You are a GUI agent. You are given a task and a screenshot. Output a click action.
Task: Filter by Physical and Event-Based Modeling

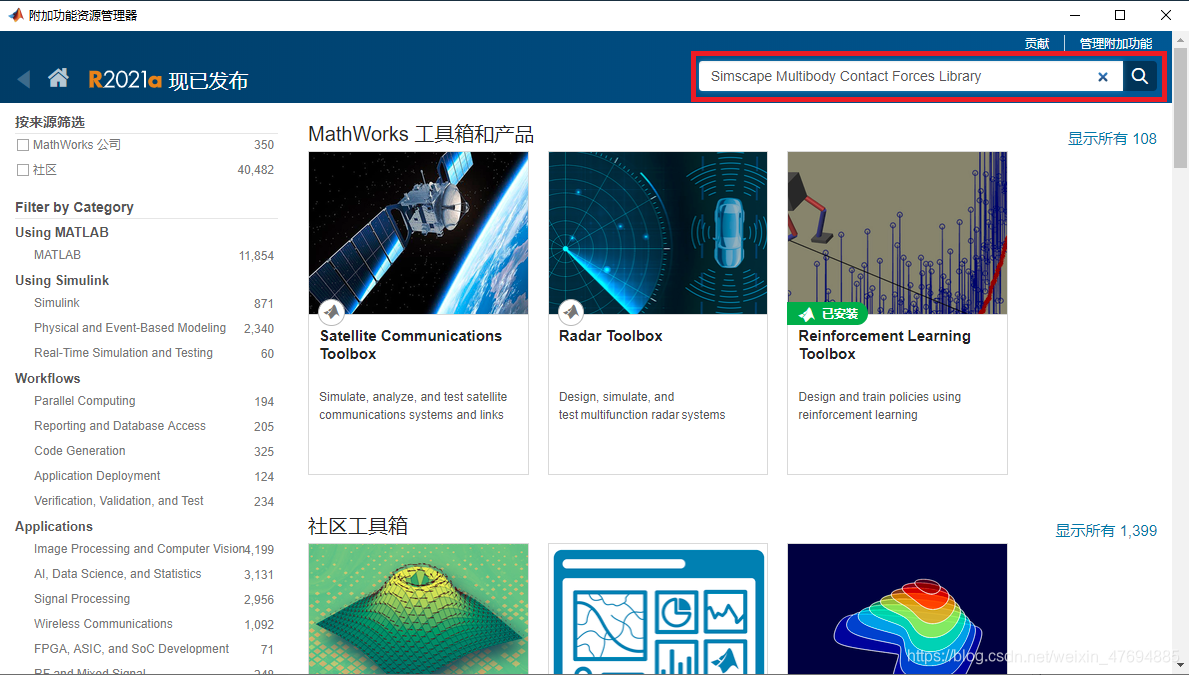(130, 328)
